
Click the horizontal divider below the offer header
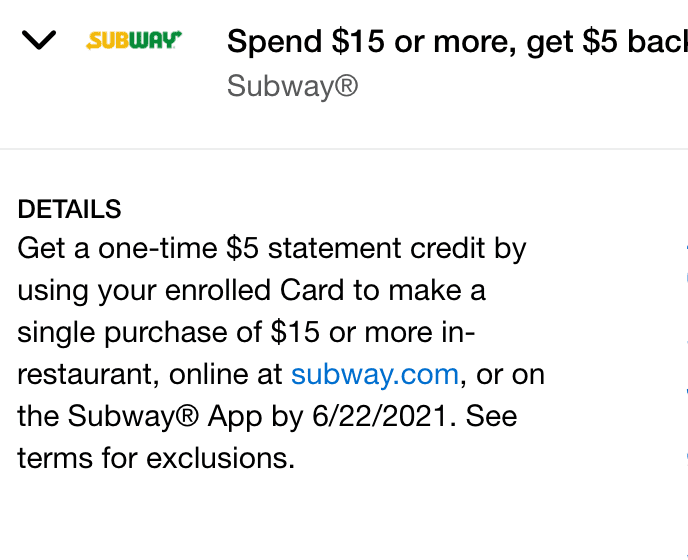pos(344,149)
